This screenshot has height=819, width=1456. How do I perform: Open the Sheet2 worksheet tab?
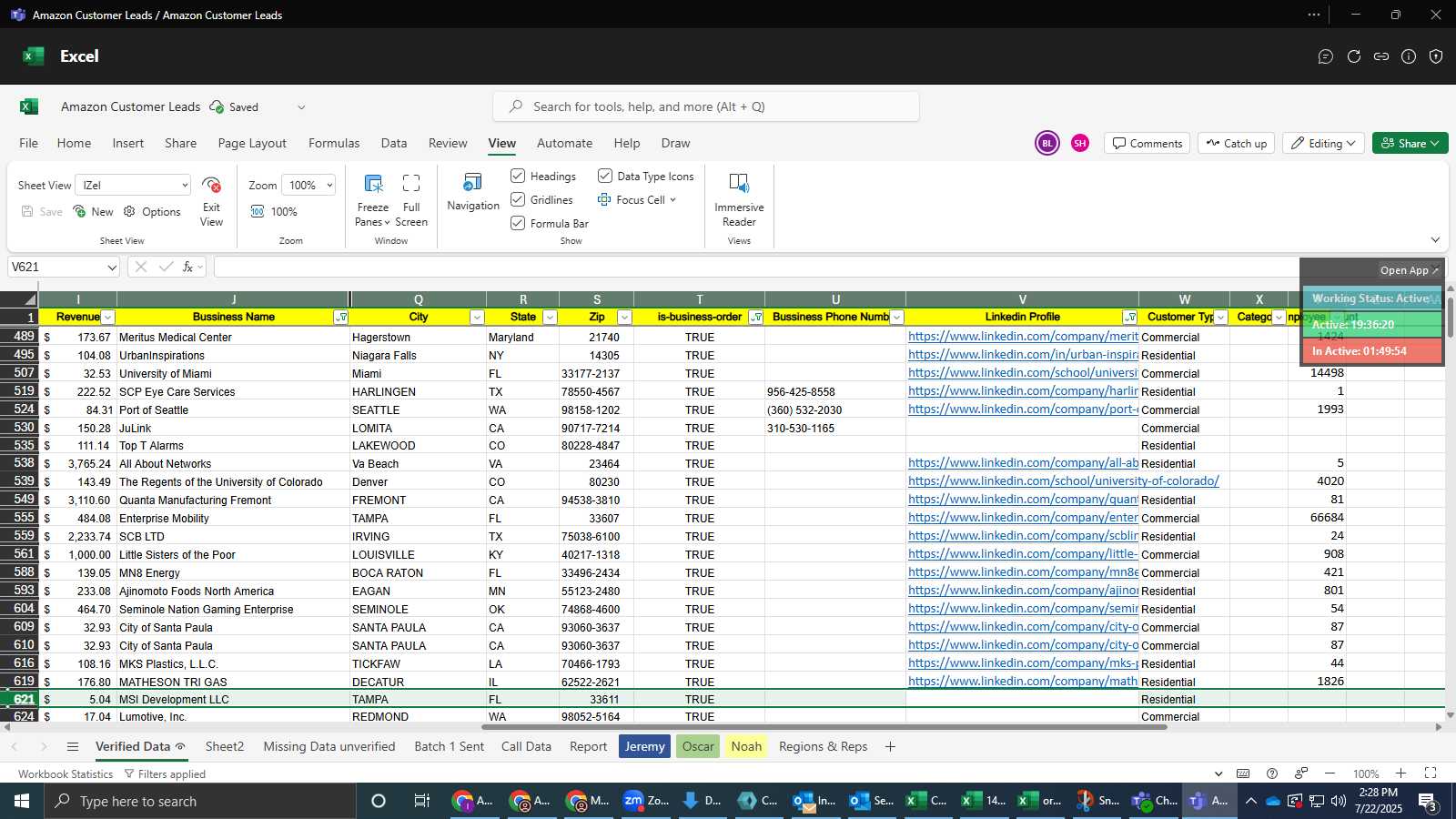coord(225,746)
